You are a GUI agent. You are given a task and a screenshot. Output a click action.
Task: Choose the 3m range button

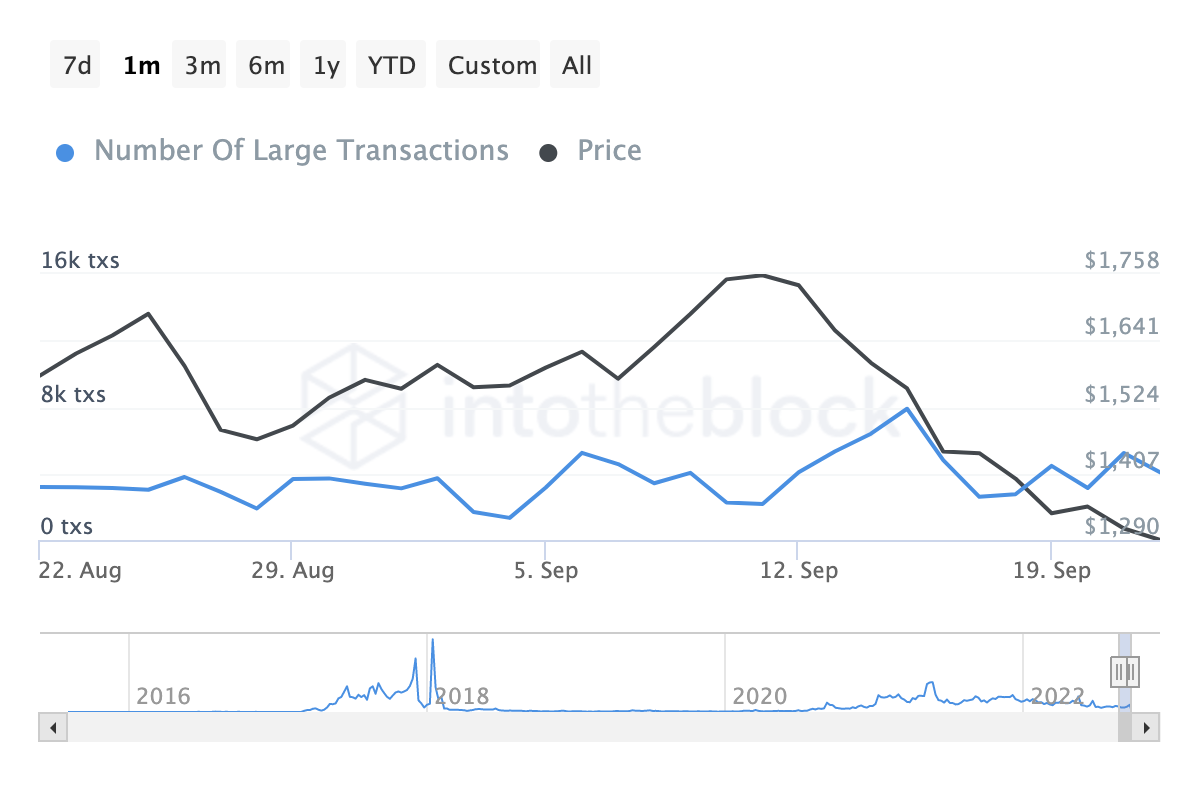click(202, 66)
